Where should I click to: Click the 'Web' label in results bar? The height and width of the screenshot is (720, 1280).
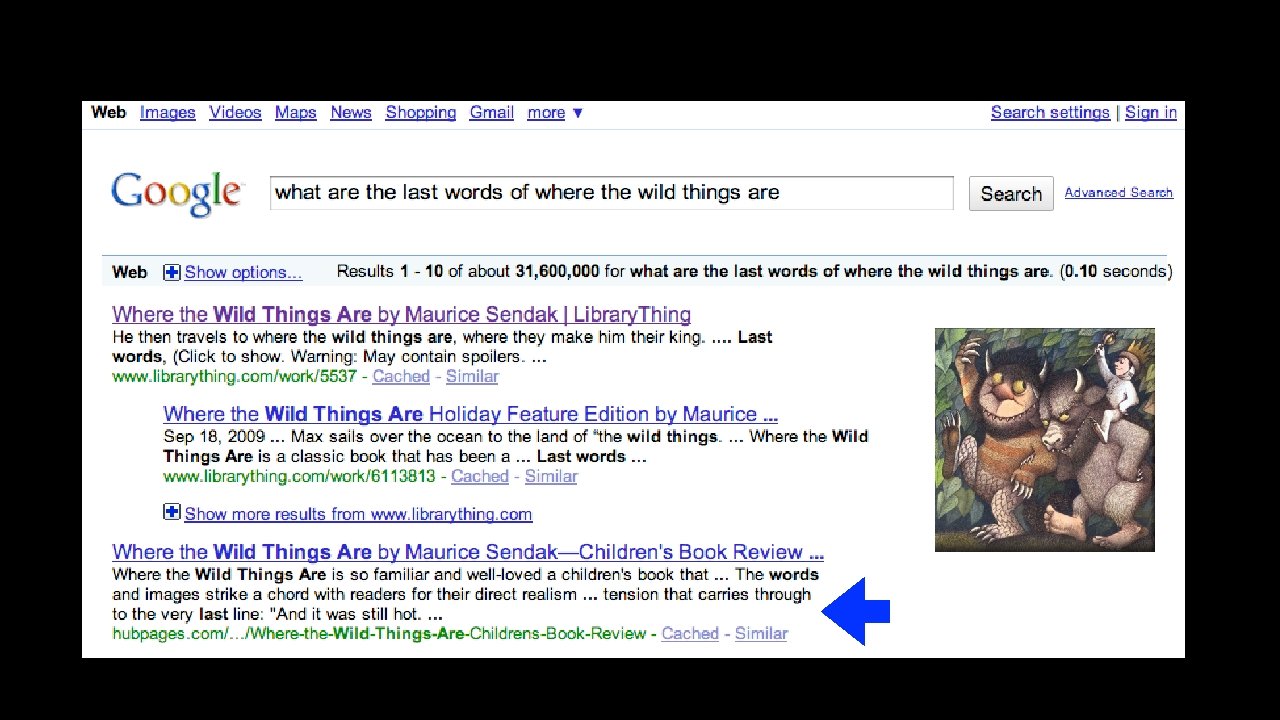coord(129,272)
